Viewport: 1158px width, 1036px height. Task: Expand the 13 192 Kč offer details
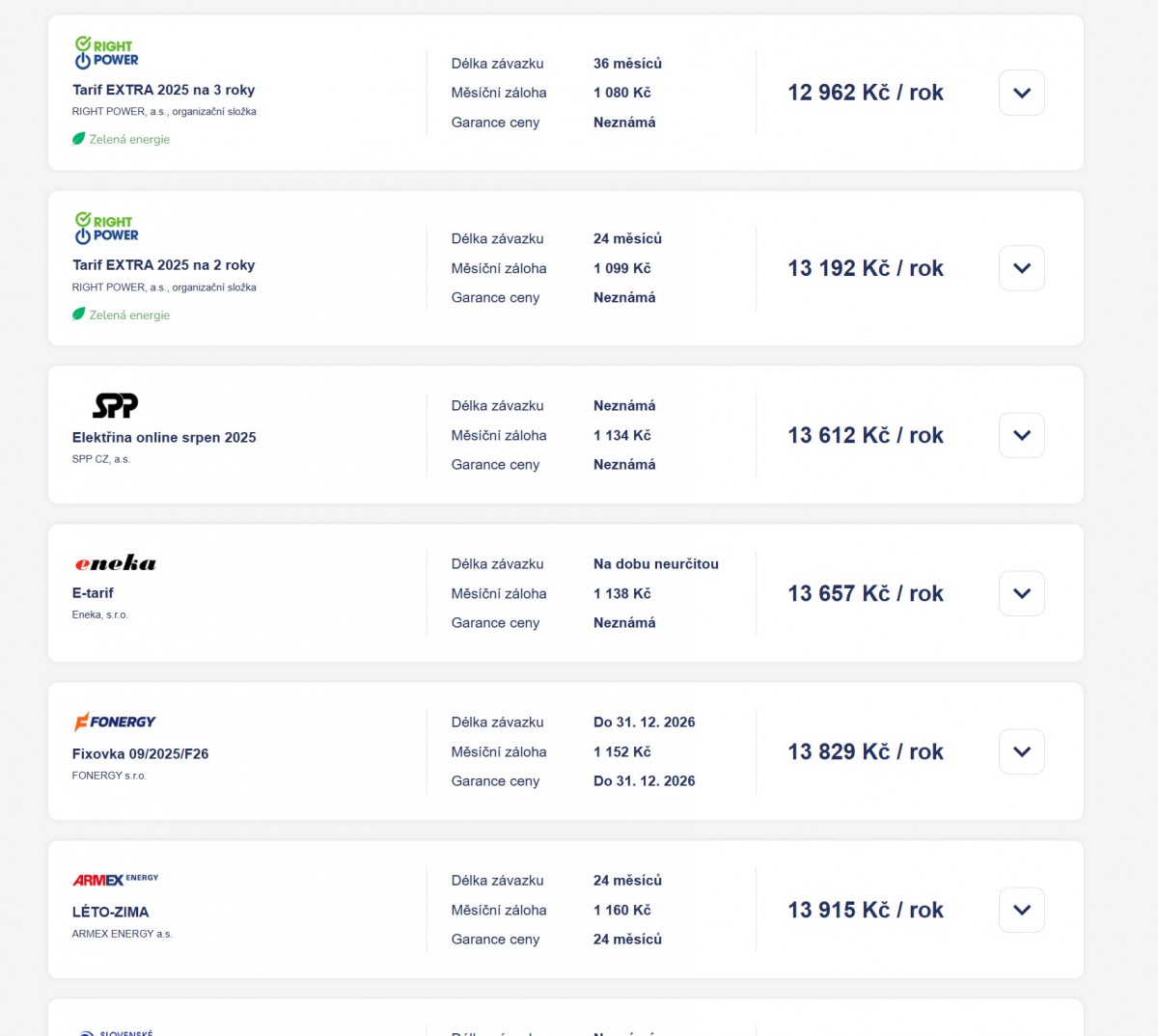(x=1021, y=268)
